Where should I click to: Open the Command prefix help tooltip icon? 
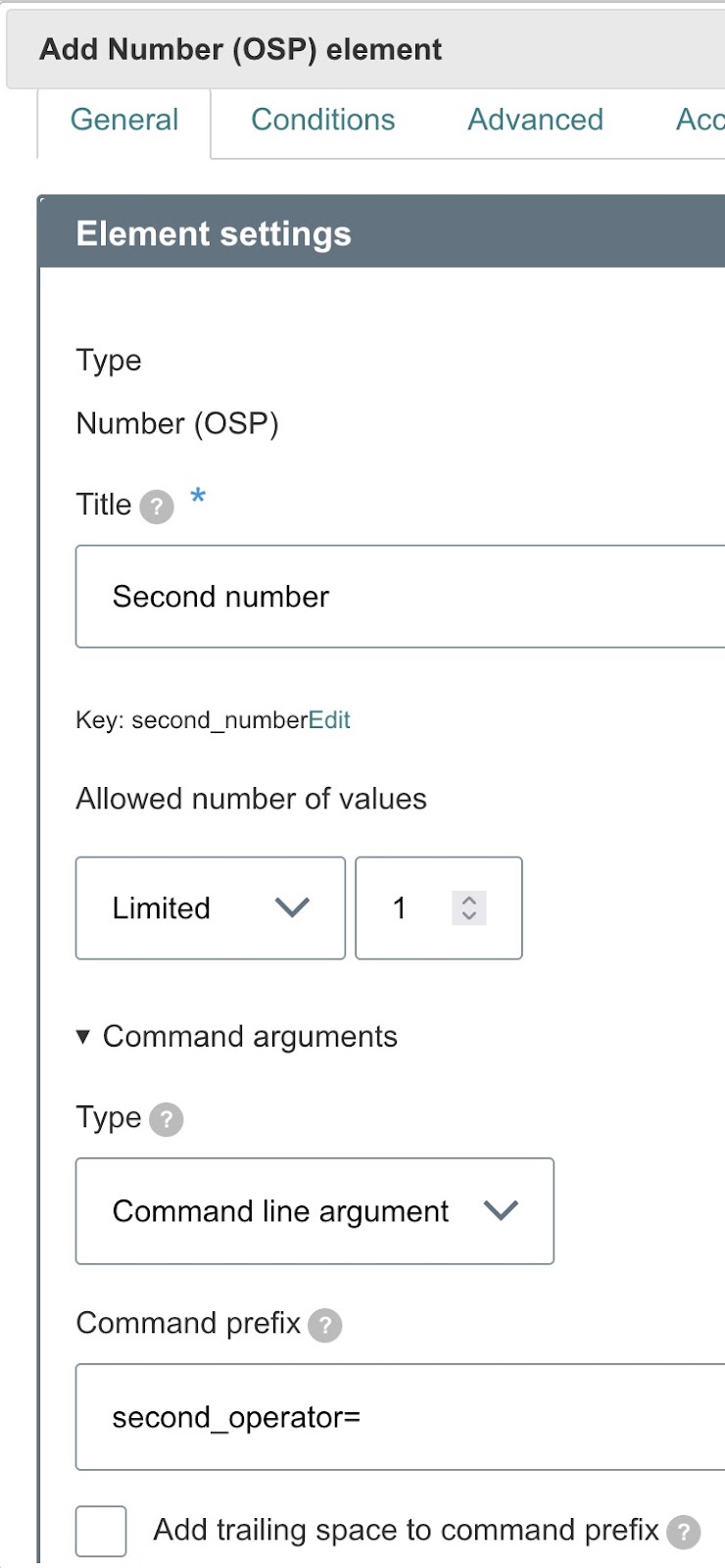click(x=324, y=1325)
